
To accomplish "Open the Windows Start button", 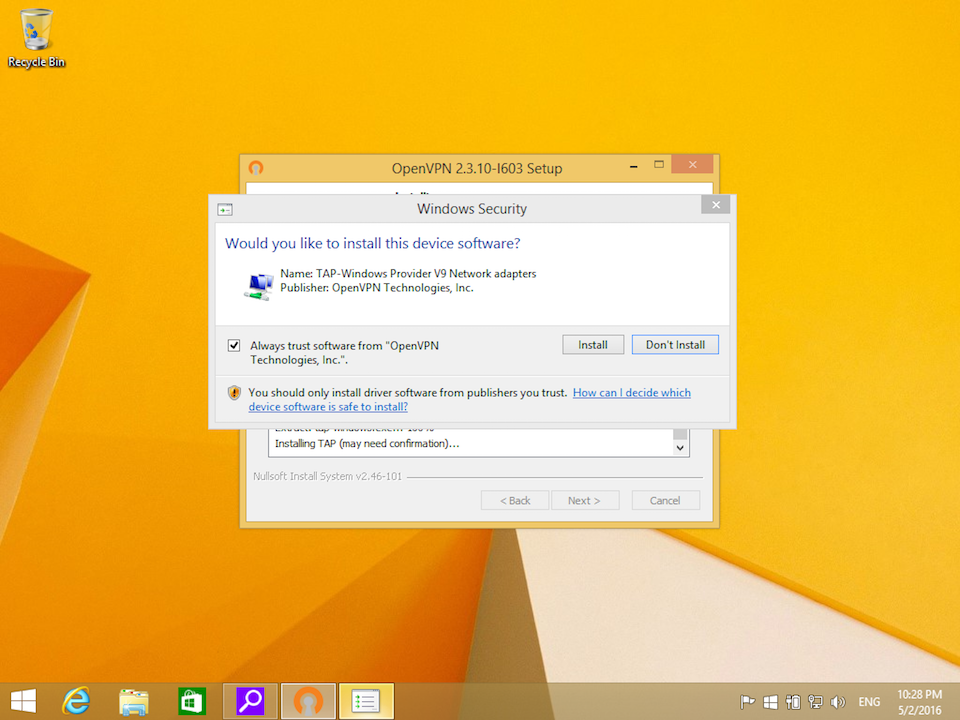I will click(x=23, y=701).
